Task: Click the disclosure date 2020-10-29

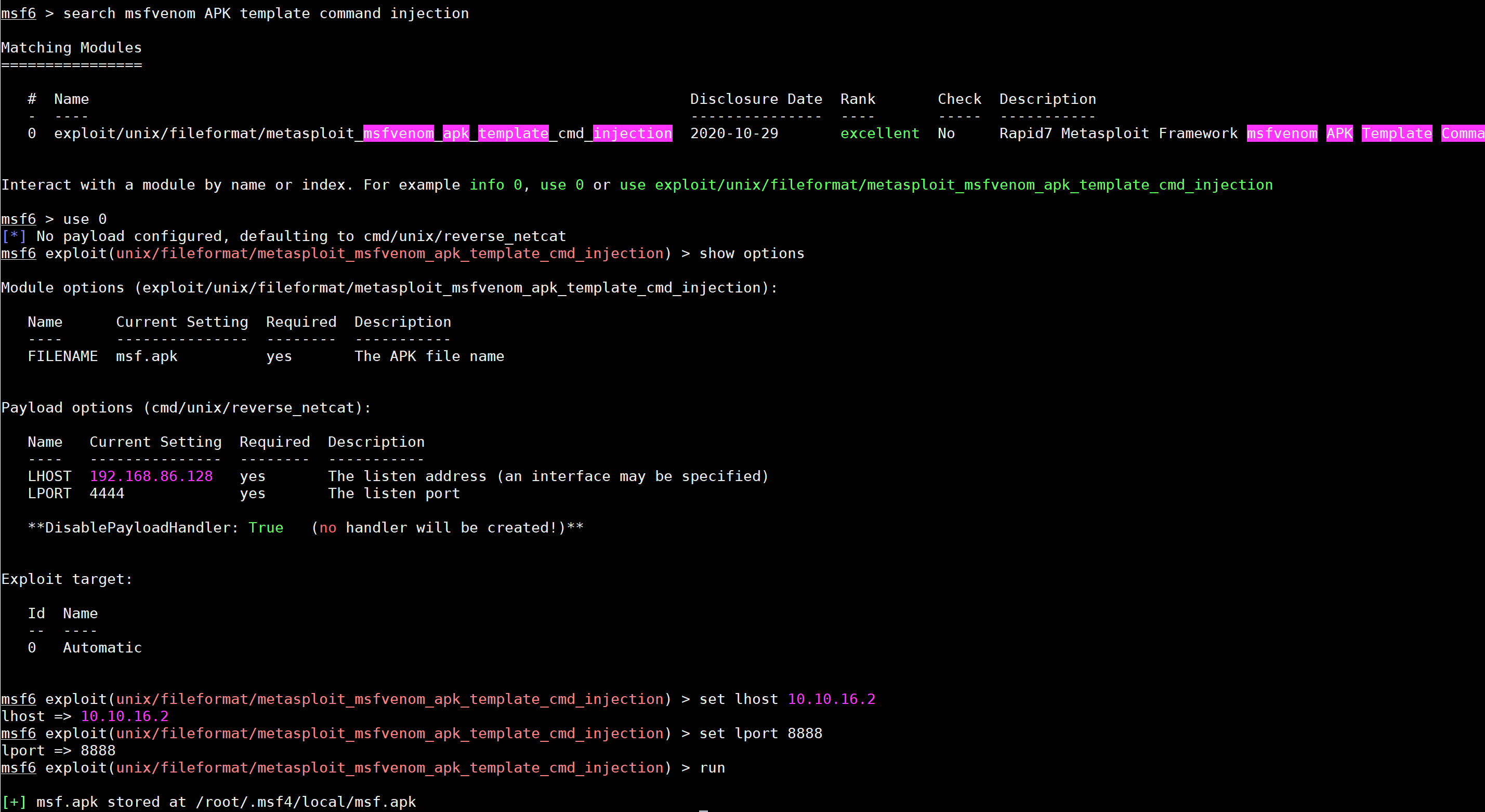Action: click(734, 134)
